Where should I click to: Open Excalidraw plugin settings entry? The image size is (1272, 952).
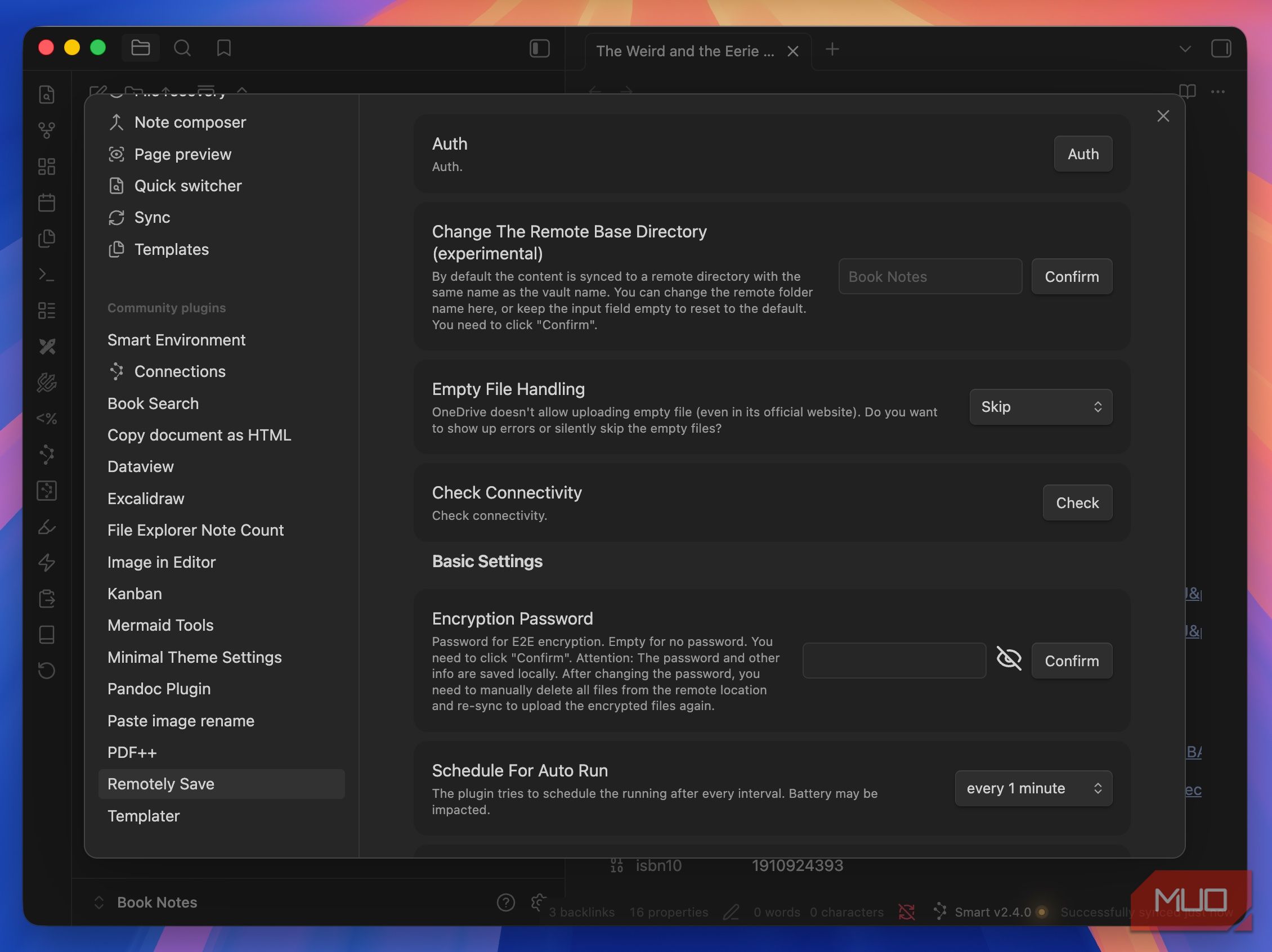click(x=221, y=499)
